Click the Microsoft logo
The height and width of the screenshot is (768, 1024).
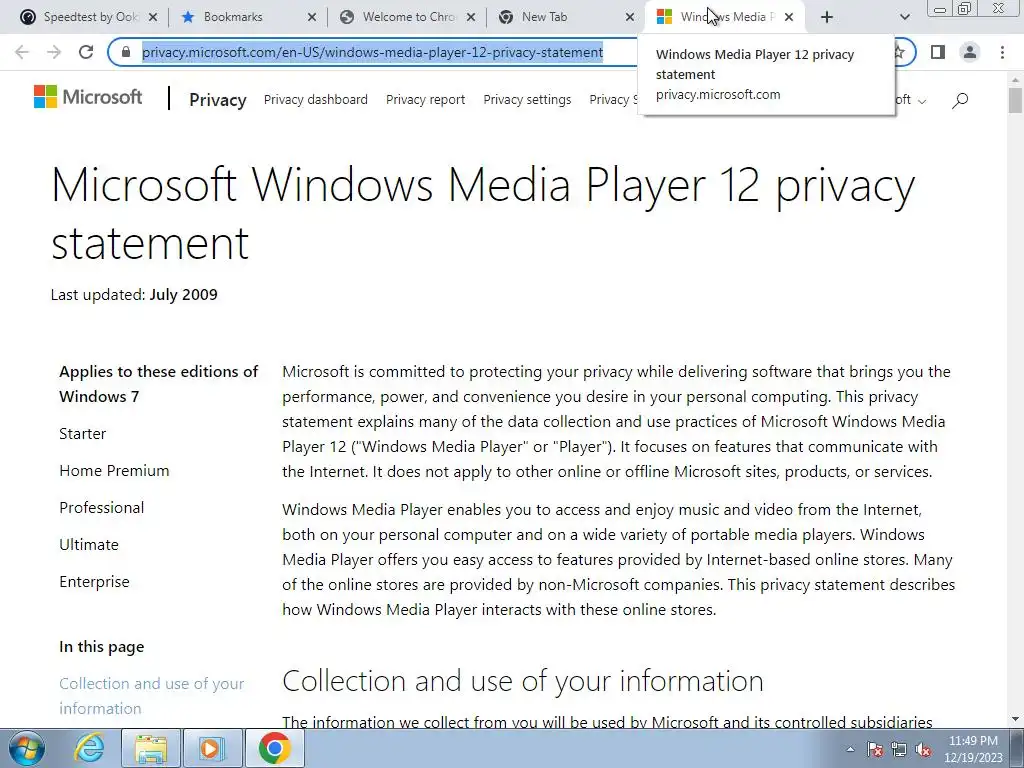tap(88, 97)
